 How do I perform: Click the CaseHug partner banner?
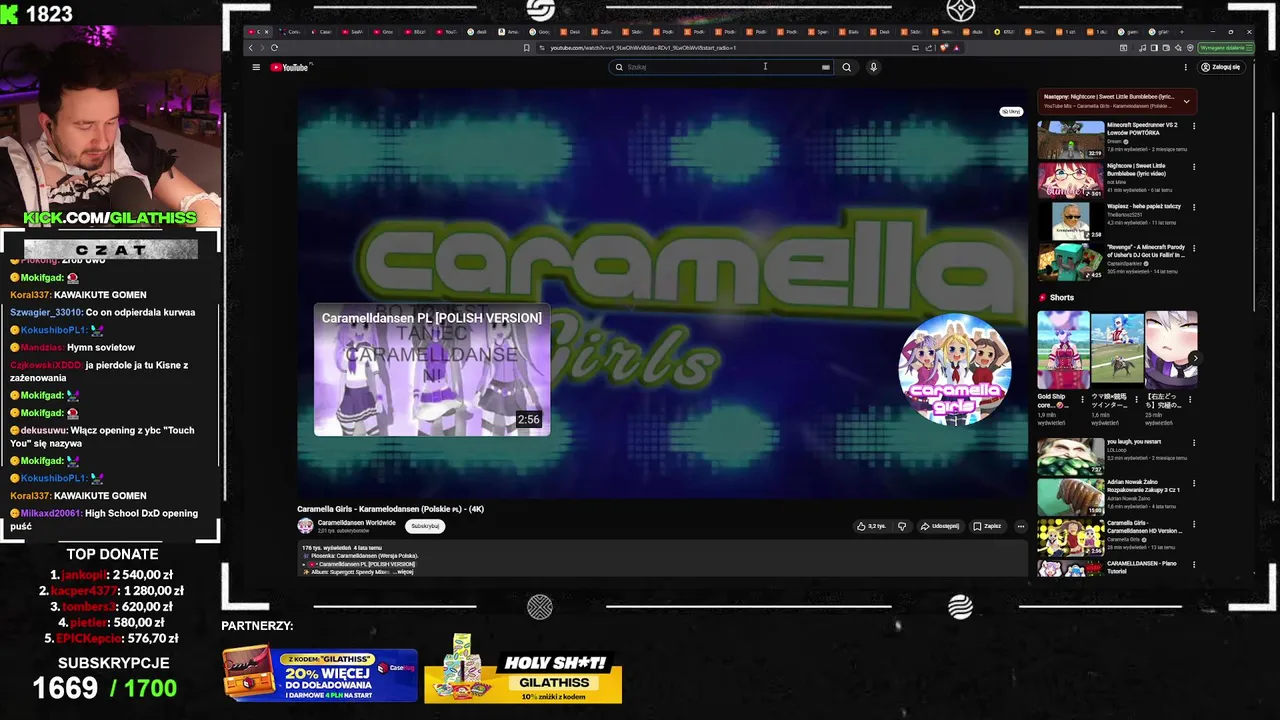tap(320, 674)
